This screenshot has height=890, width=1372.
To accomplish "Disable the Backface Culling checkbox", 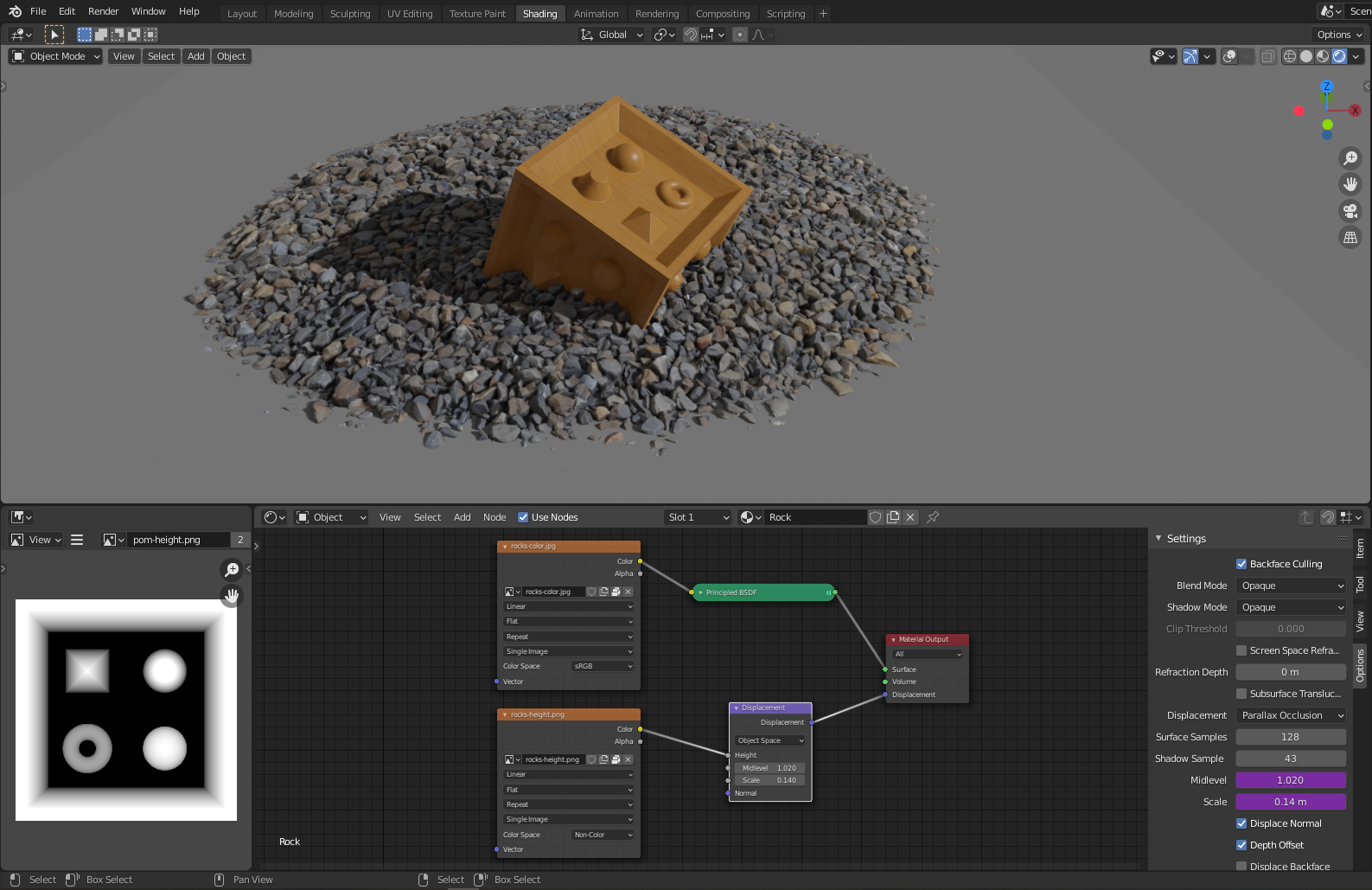I will click(1241, 564).
